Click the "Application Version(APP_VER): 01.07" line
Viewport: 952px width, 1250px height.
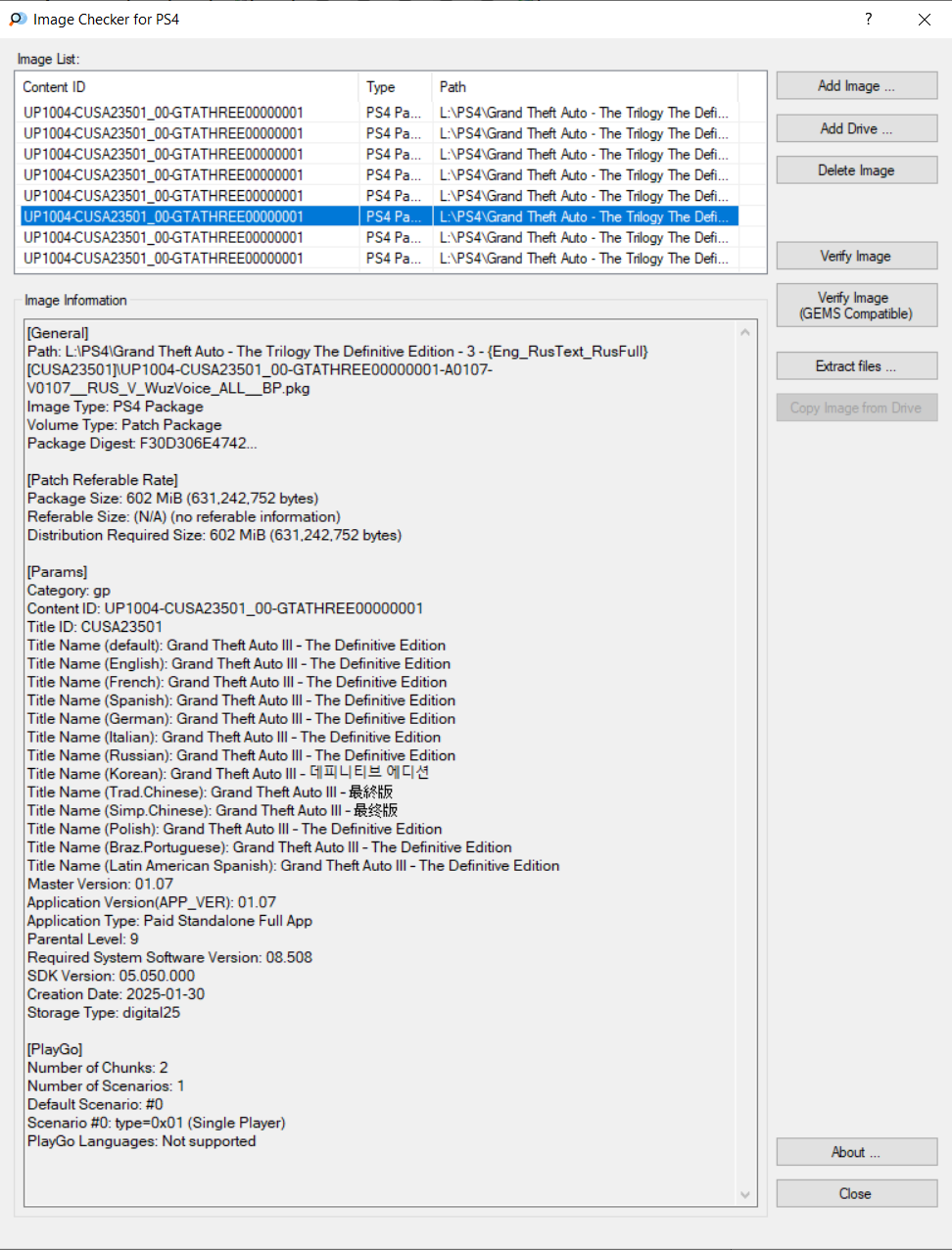click(152, 902)
